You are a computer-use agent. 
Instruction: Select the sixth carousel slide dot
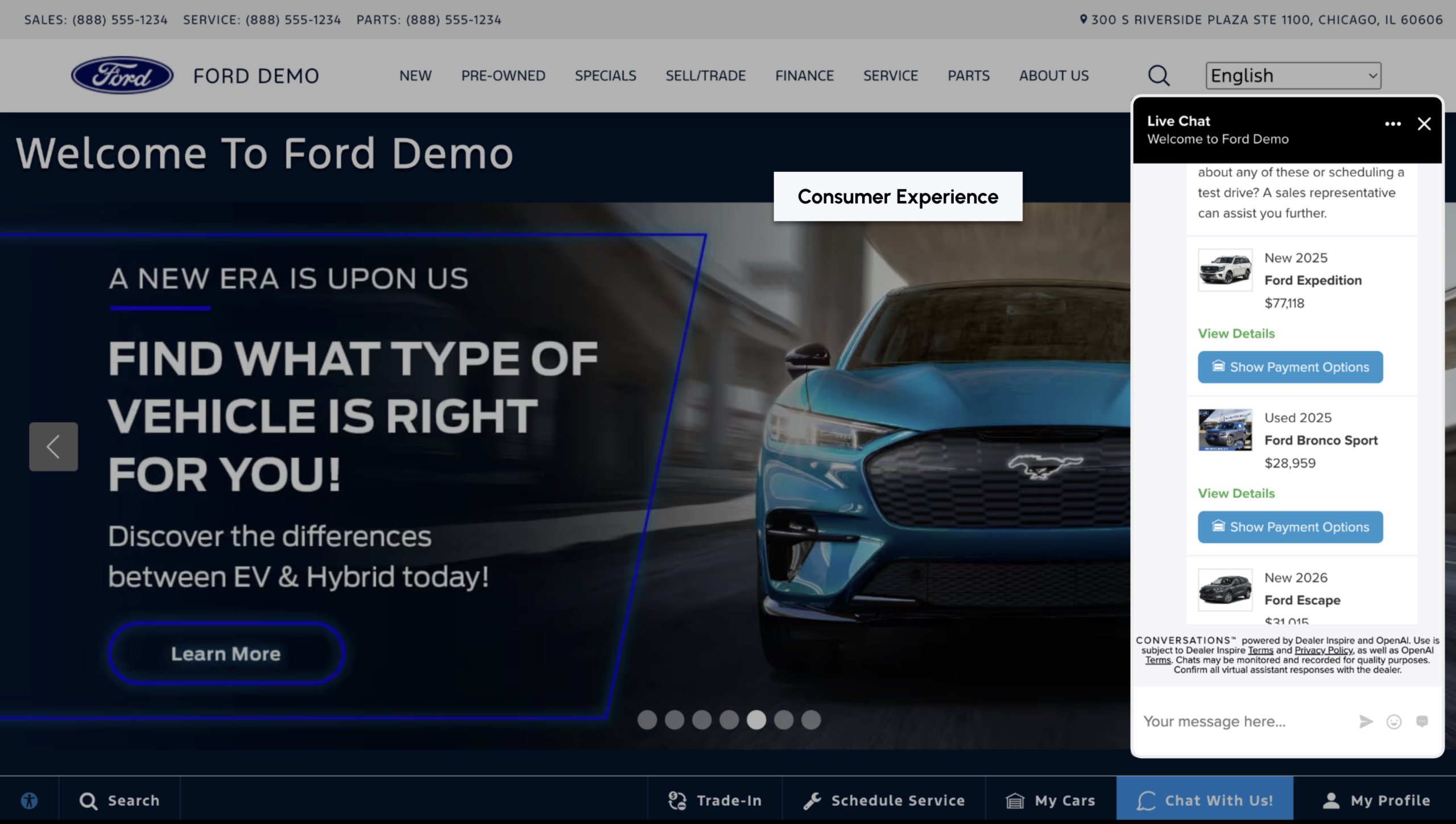(784, 720)
